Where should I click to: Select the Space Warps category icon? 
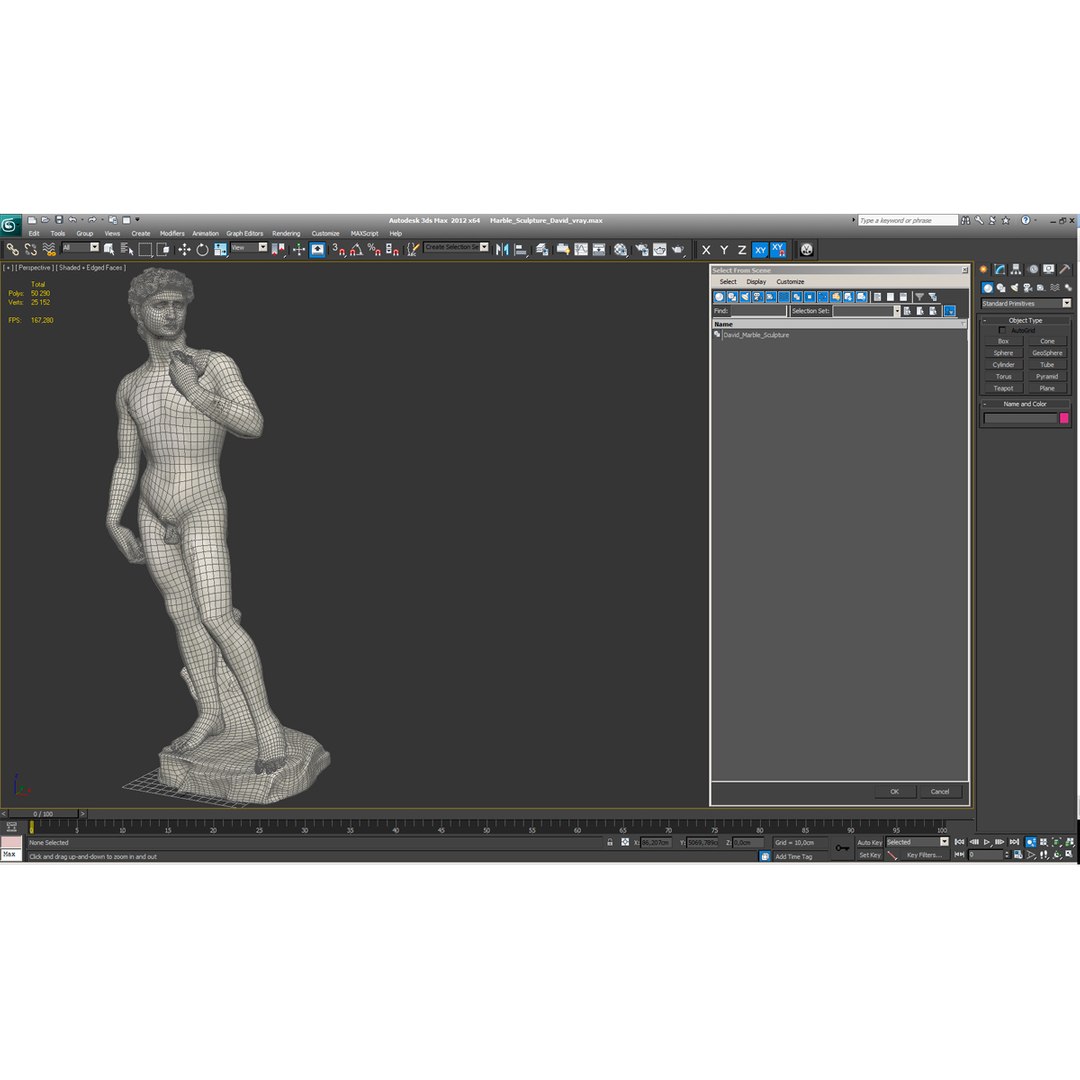(x=1055, y=288)
